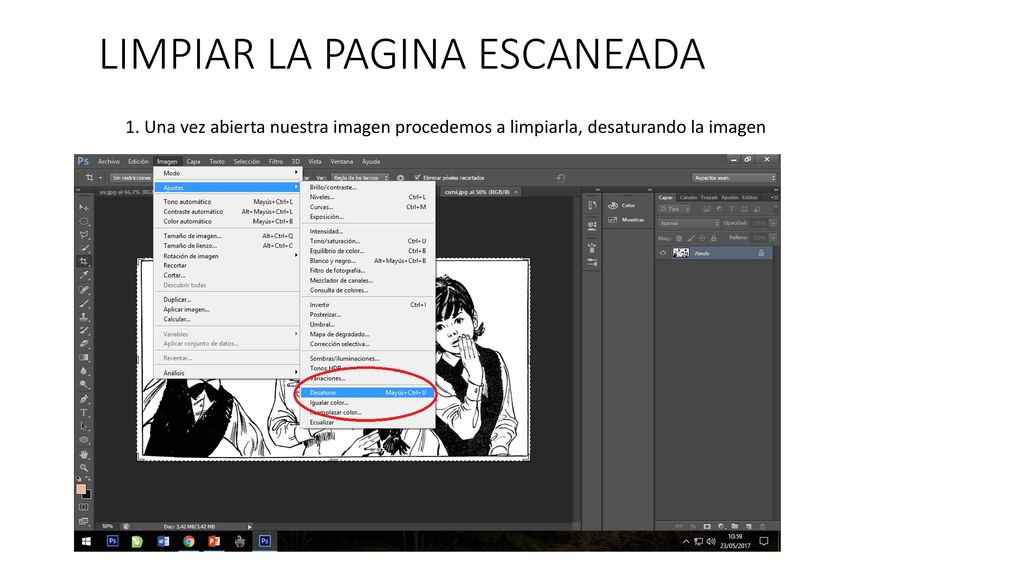Select the Crop tool in the toolbox

coord(84,262)
